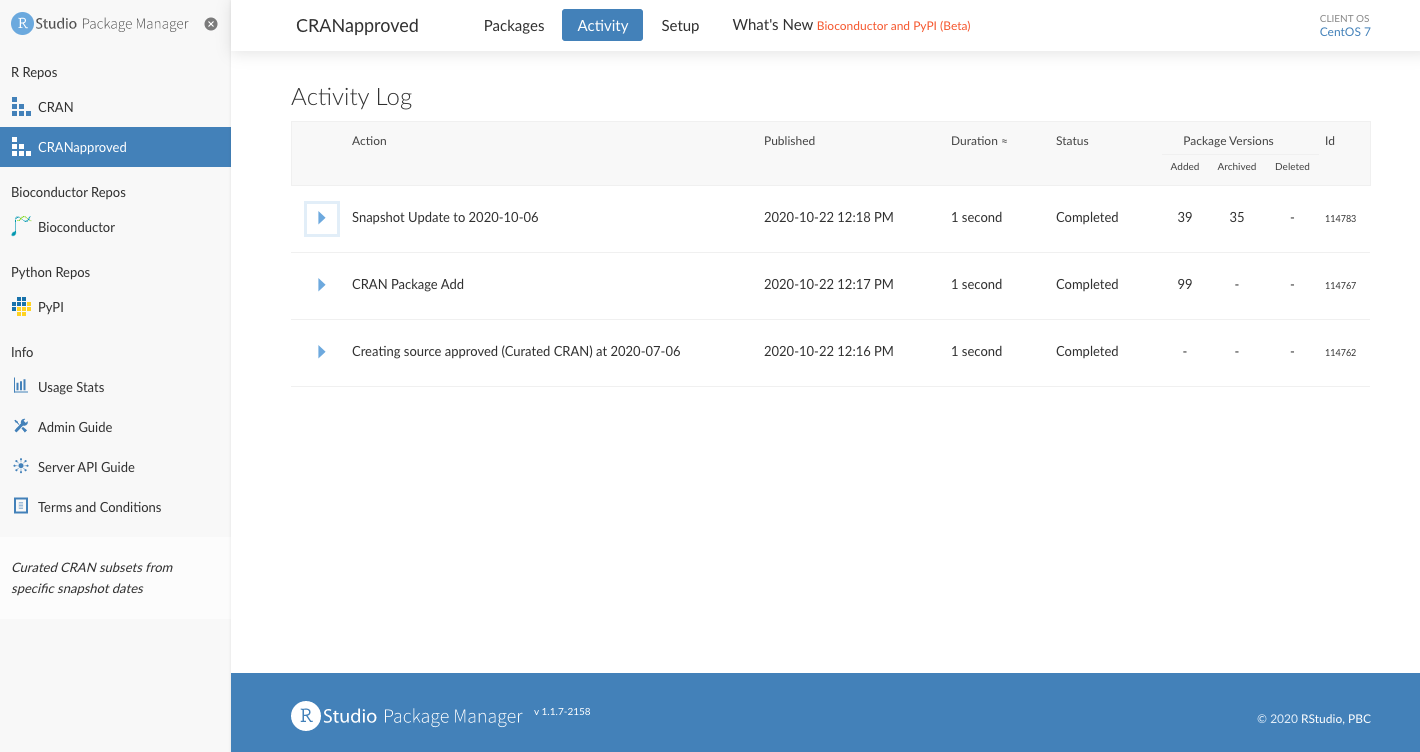1420x752 pixels.
Task: Expand the Creating source approved row
Action: tap(322, 352)
